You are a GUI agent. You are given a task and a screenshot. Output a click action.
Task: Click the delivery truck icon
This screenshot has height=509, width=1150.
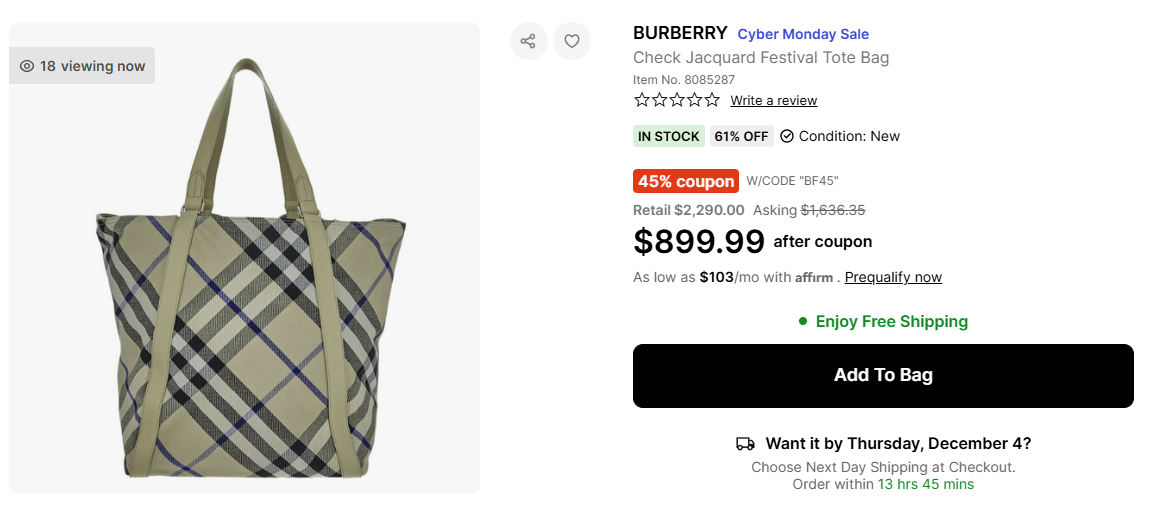(745, 444)
